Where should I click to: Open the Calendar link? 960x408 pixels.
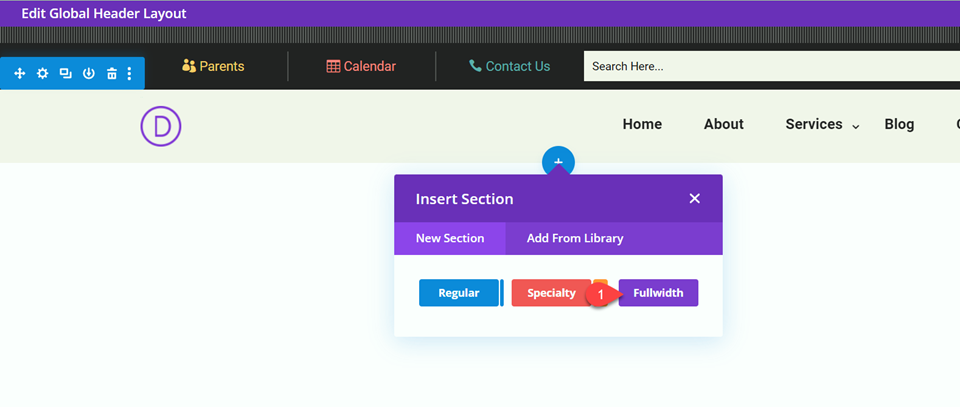point(361,66)
